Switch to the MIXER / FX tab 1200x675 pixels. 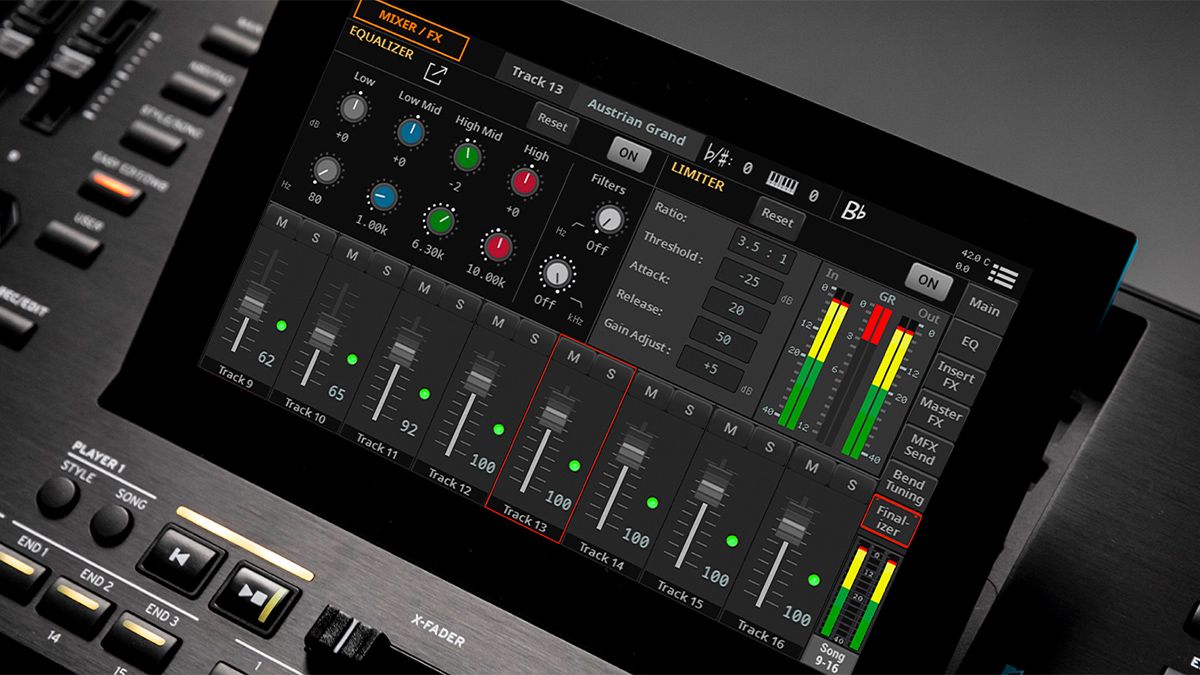(x=409, y=25)
